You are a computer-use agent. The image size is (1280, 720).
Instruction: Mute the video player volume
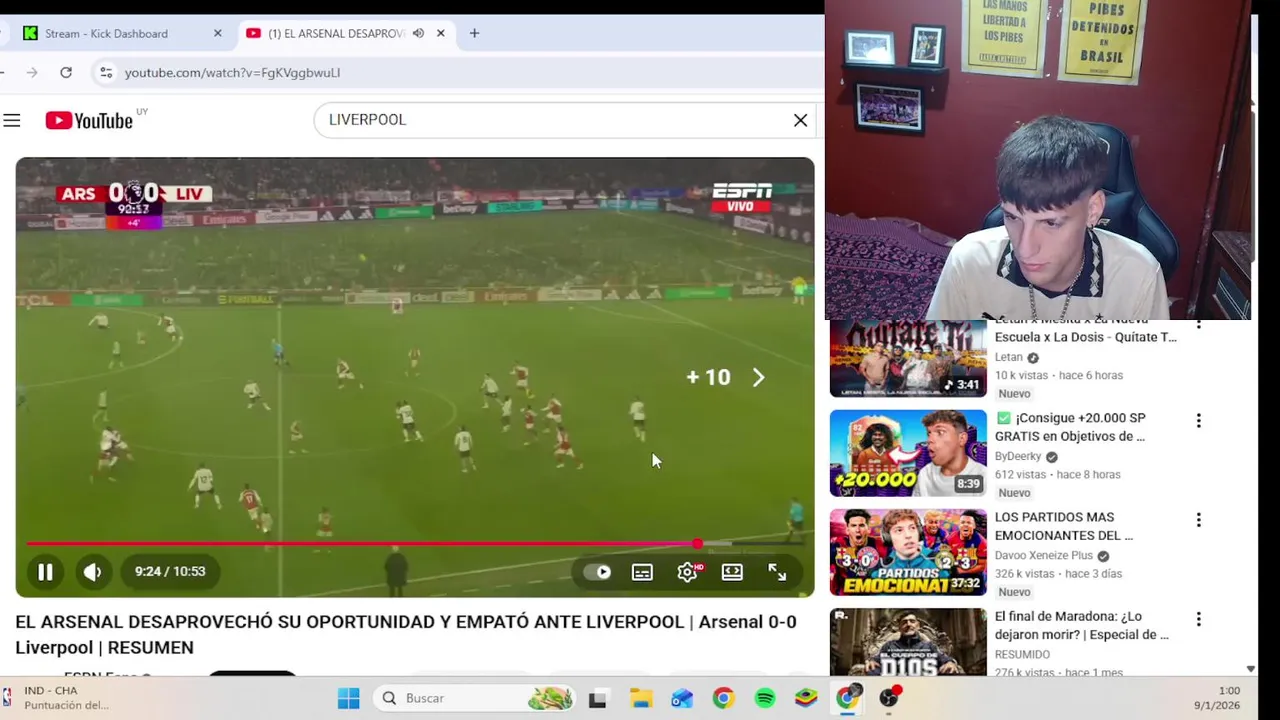pos(92,572)
